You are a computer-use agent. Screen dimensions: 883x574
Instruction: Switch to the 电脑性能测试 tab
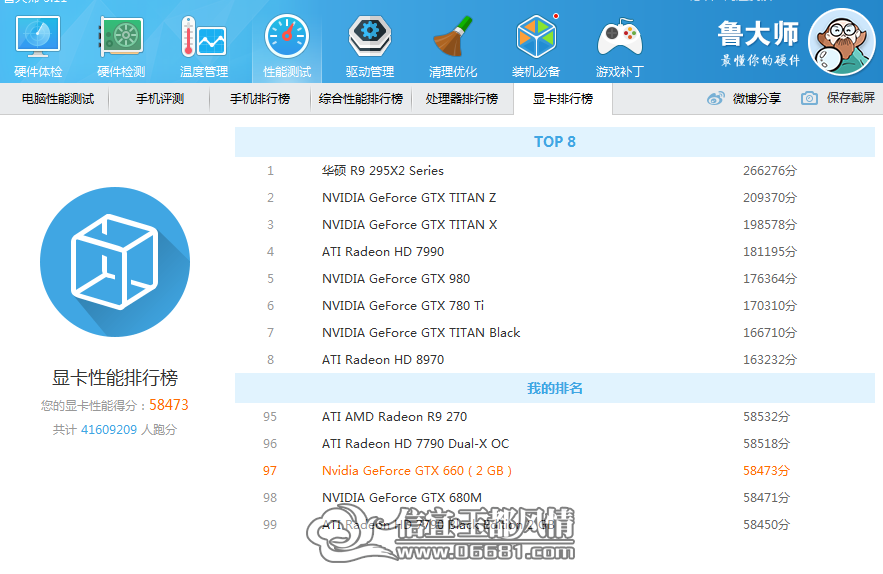pyautogui.click(x=58, y=99)
